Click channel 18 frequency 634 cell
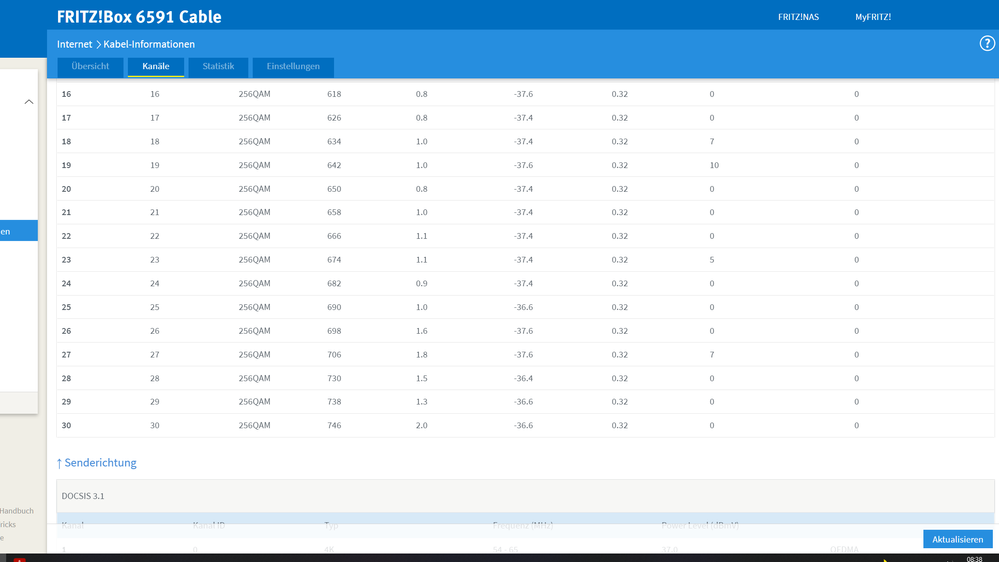 point(334,141)
